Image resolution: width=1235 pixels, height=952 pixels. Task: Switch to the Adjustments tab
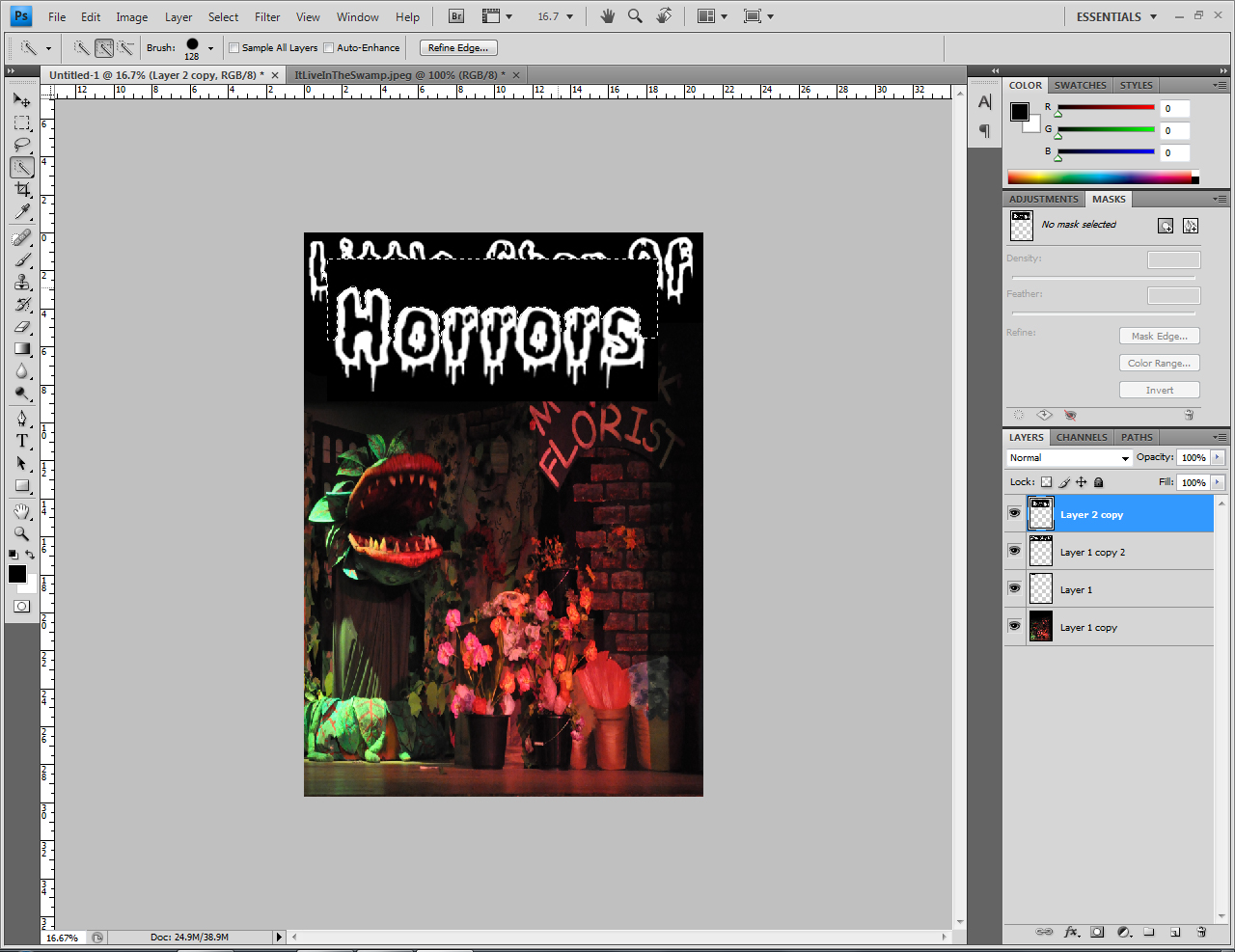[1044, 199]
